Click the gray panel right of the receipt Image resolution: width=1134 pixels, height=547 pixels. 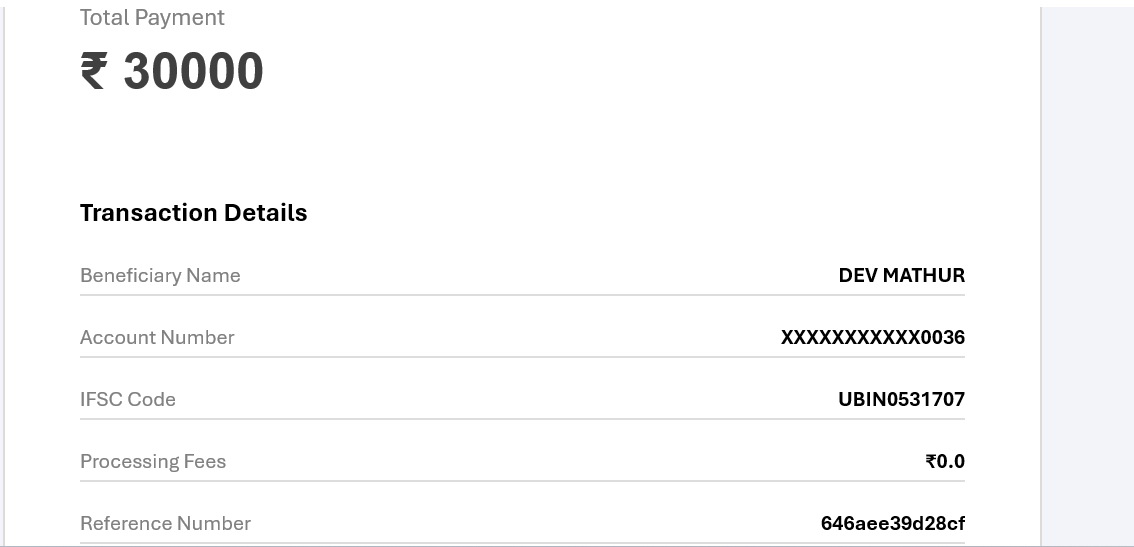pos(1087,270)
